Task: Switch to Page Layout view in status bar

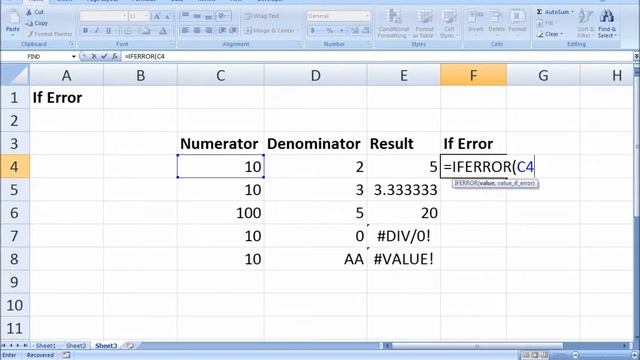Action: [x=535, y=356]
